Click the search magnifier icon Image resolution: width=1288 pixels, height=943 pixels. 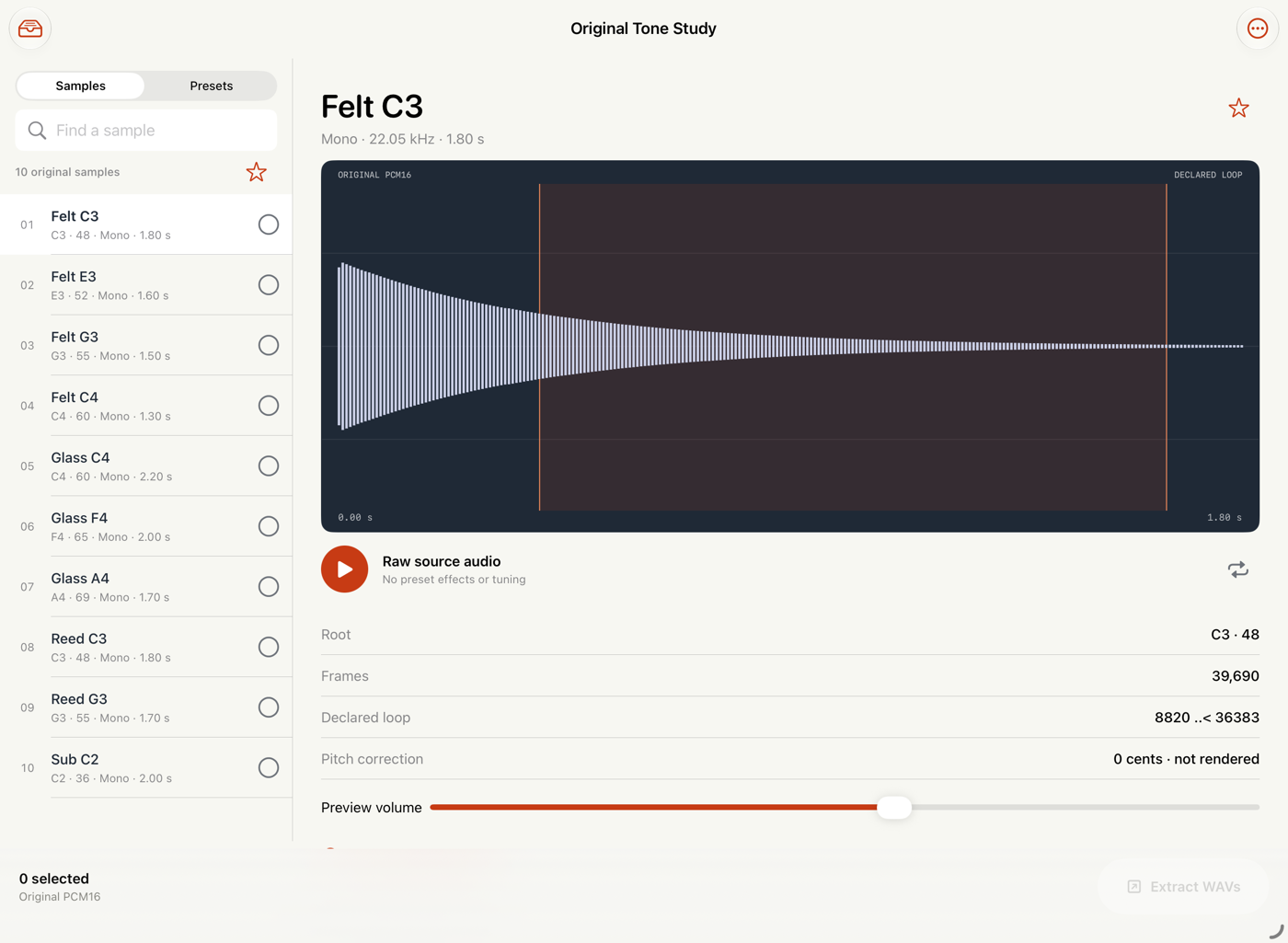37,131
